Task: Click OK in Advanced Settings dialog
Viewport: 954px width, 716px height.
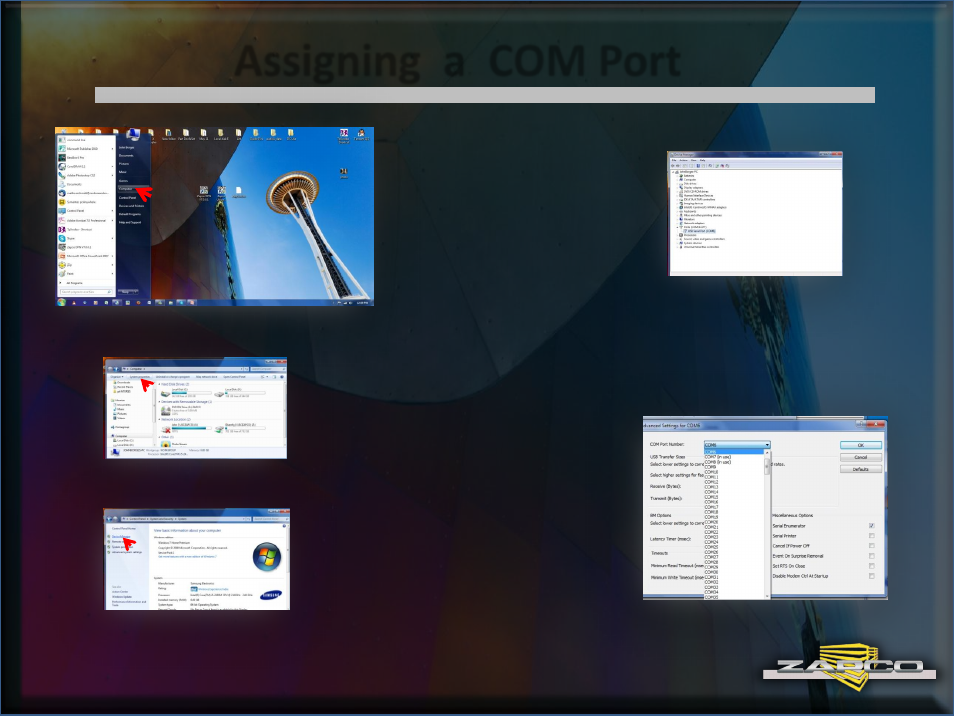Action: coord(860,445)
